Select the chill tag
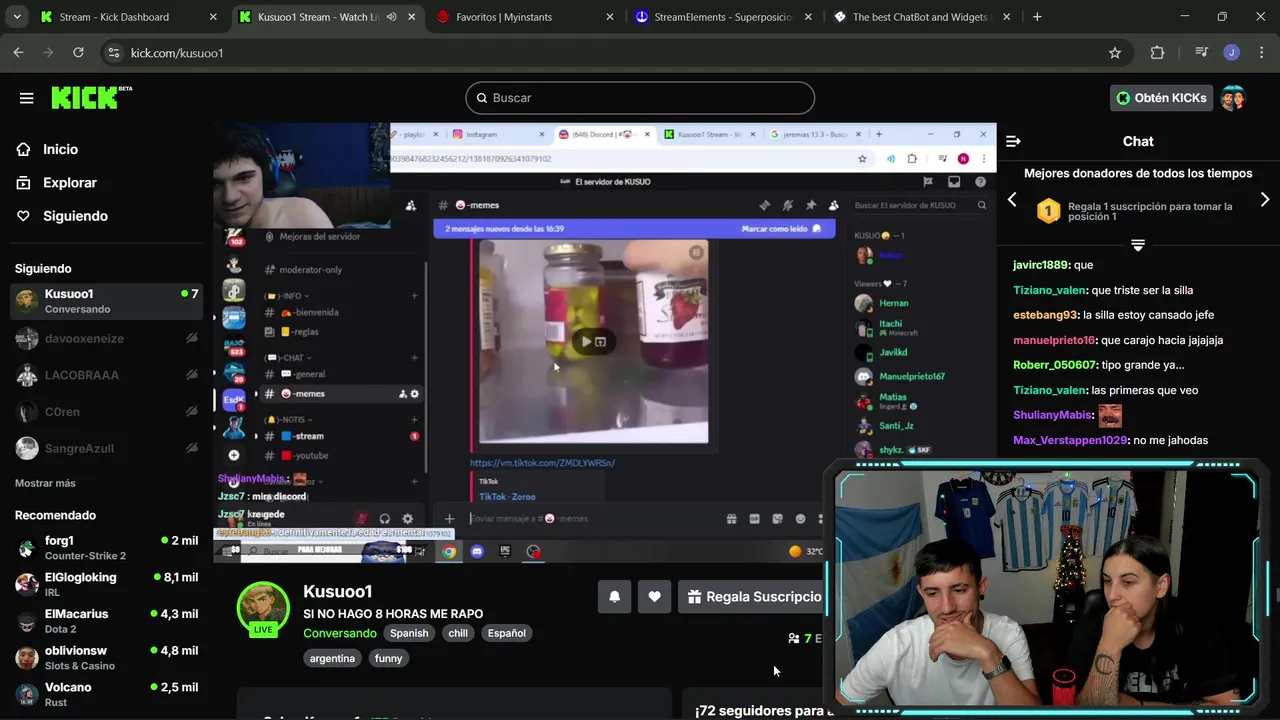 click(x=458, y=633)
